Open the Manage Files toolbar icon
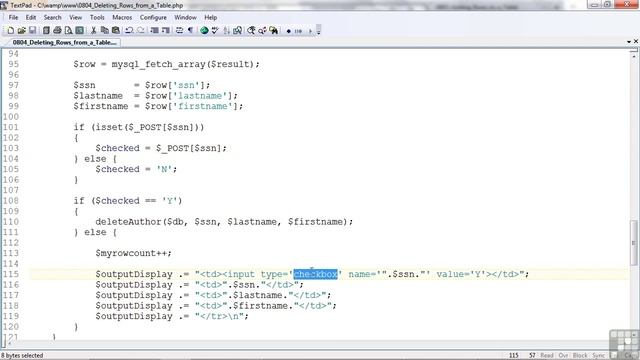This screenshot has height=360, width=640. click(46, 31)
